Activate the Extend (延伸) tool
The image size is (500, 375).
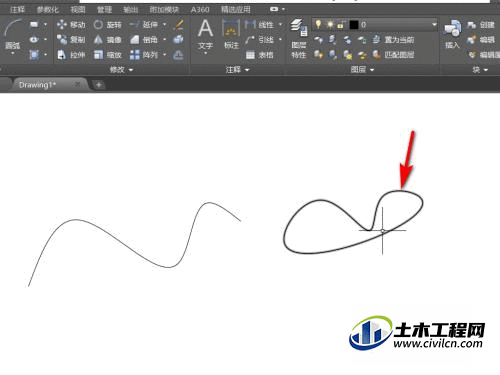click(143, 25)
